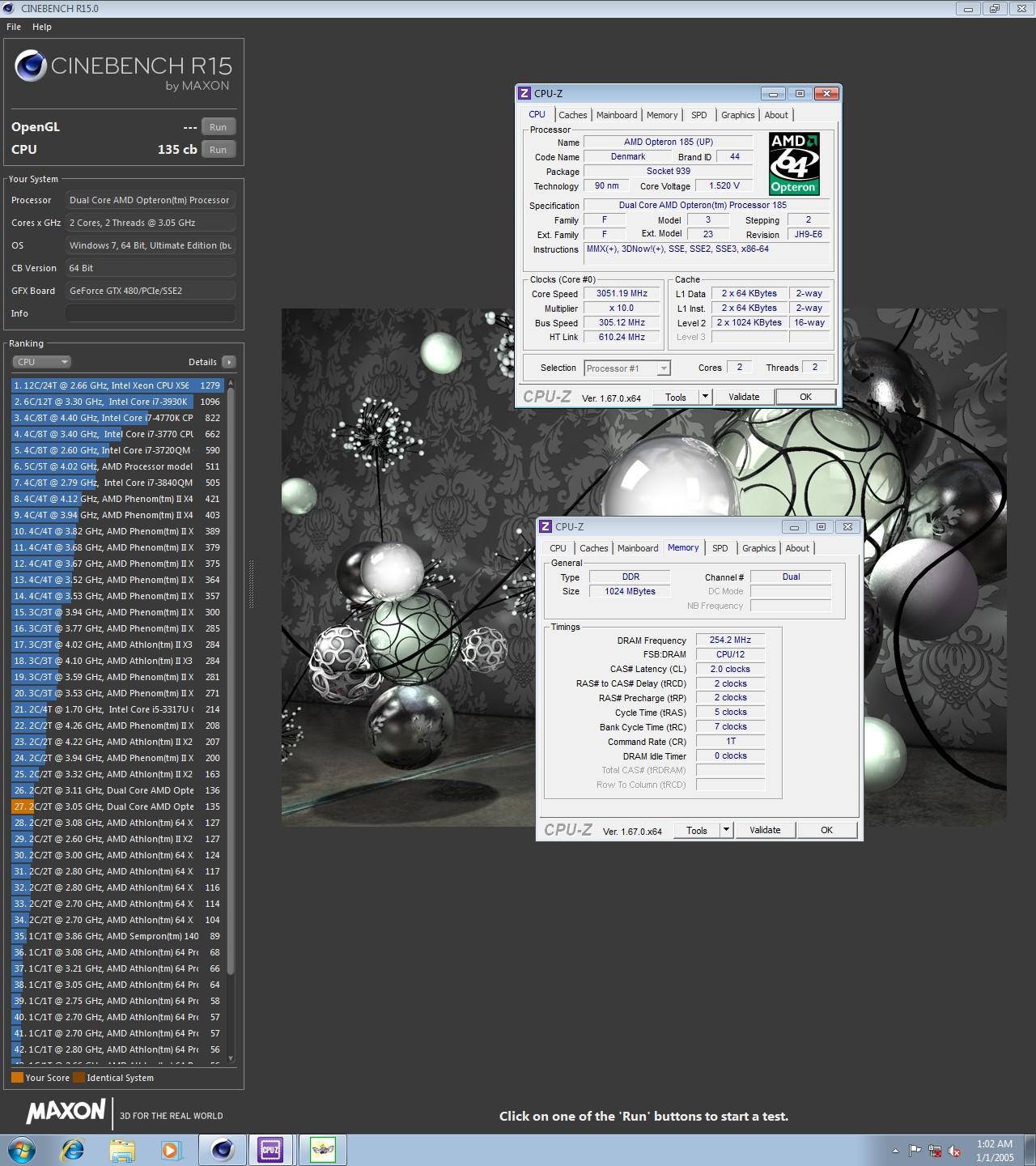Image resolution: width=1036 pixels, height=1166 pixels.
Task: Click the clock showing 1:02 AM
Action: pyautogui.click(x=995, y=1144)
